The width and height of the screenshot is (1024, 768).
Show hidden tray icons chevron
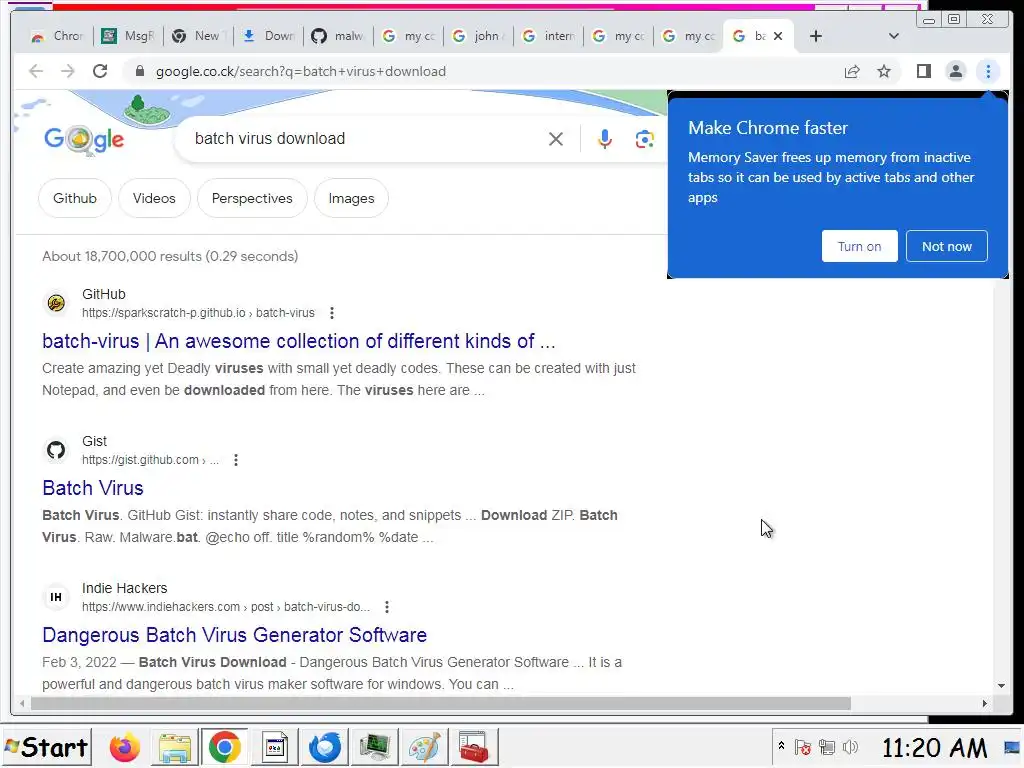[x=781, y=746]
